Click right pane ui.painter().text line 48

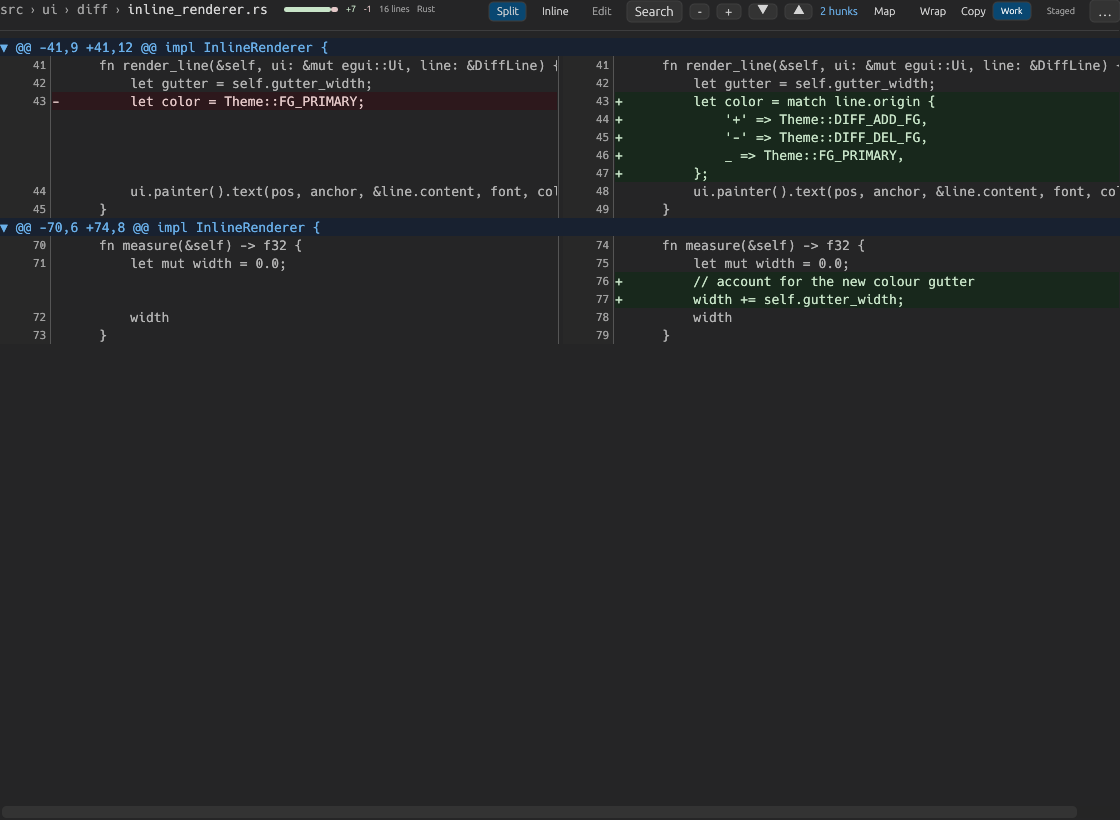coord(906,191)
